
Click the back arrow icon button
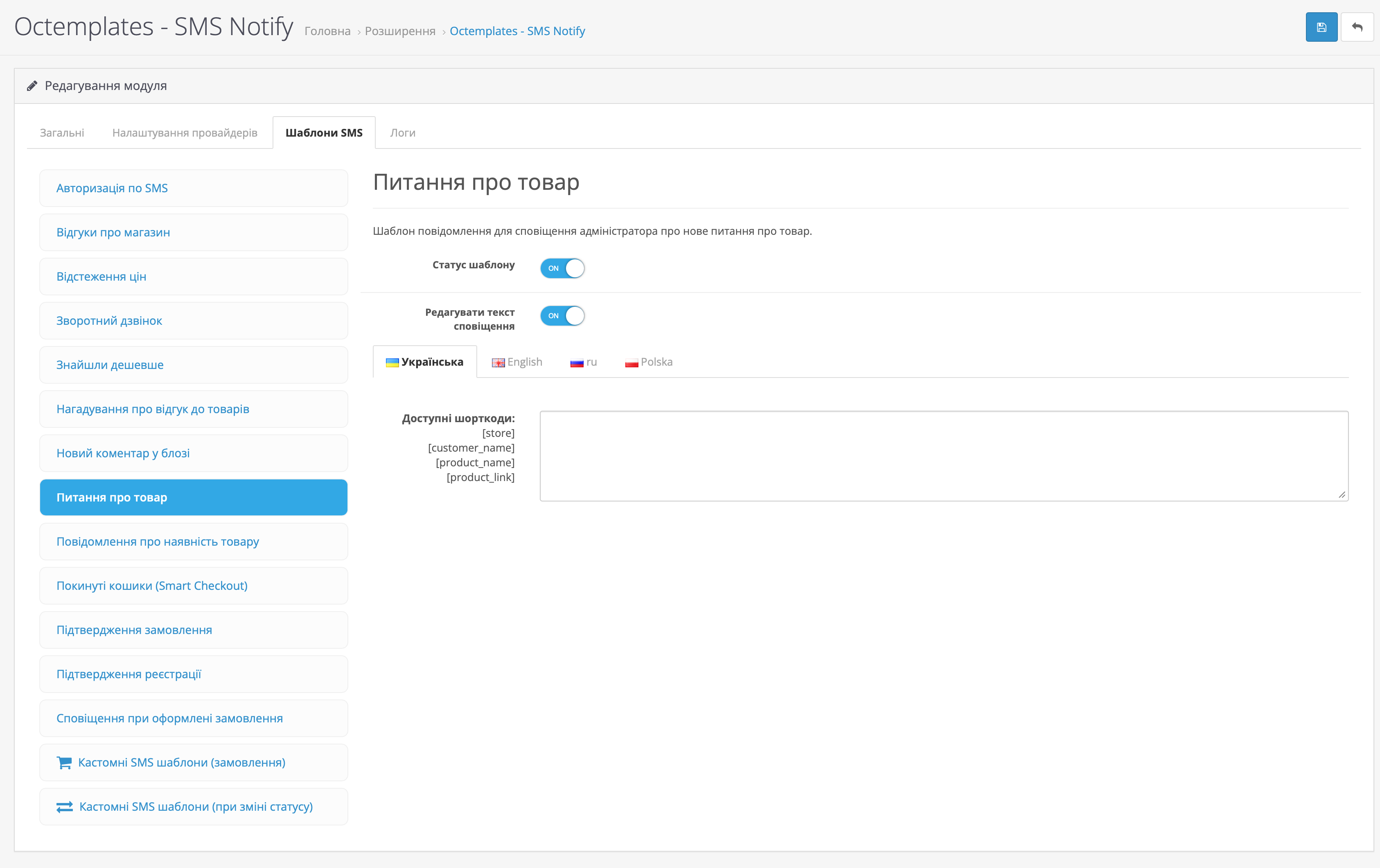point(1357,27)
